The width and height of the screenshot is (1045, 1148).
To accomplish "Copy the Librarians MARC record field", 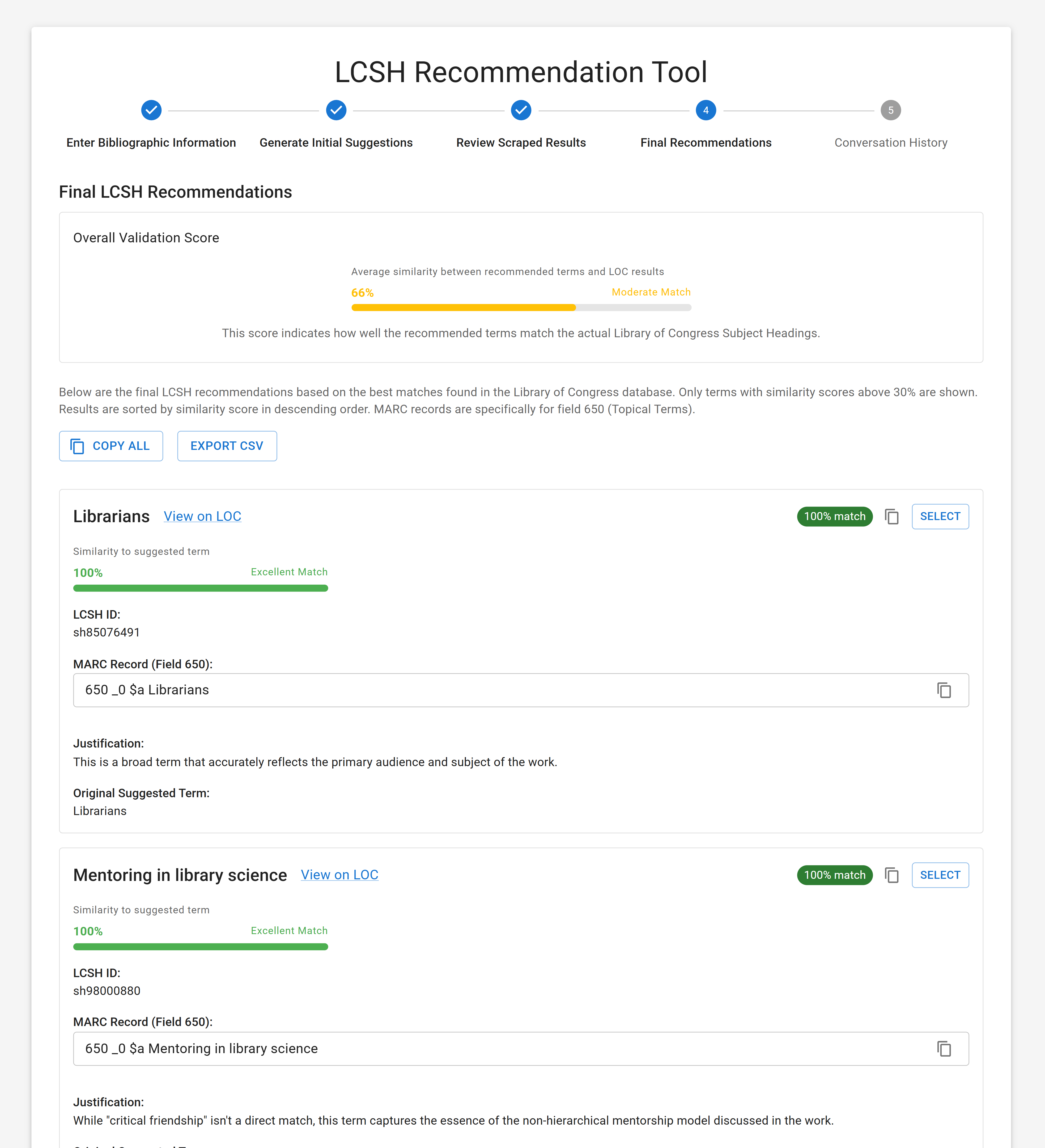I will coord(944,690).
